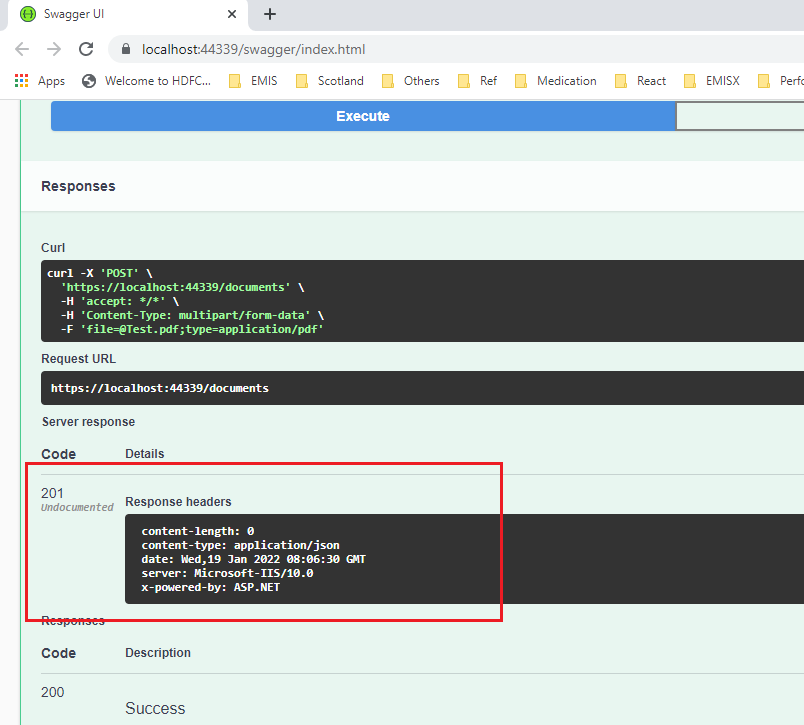Open the React bookmarks folder
804x725 pixels.
(641, 81)
